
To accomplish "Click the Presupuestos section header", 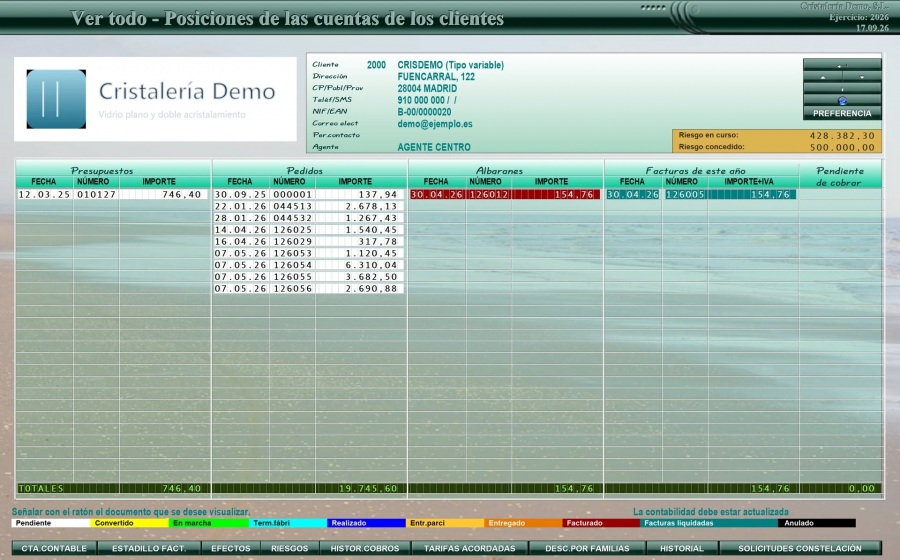I will [x=102, y=170].
